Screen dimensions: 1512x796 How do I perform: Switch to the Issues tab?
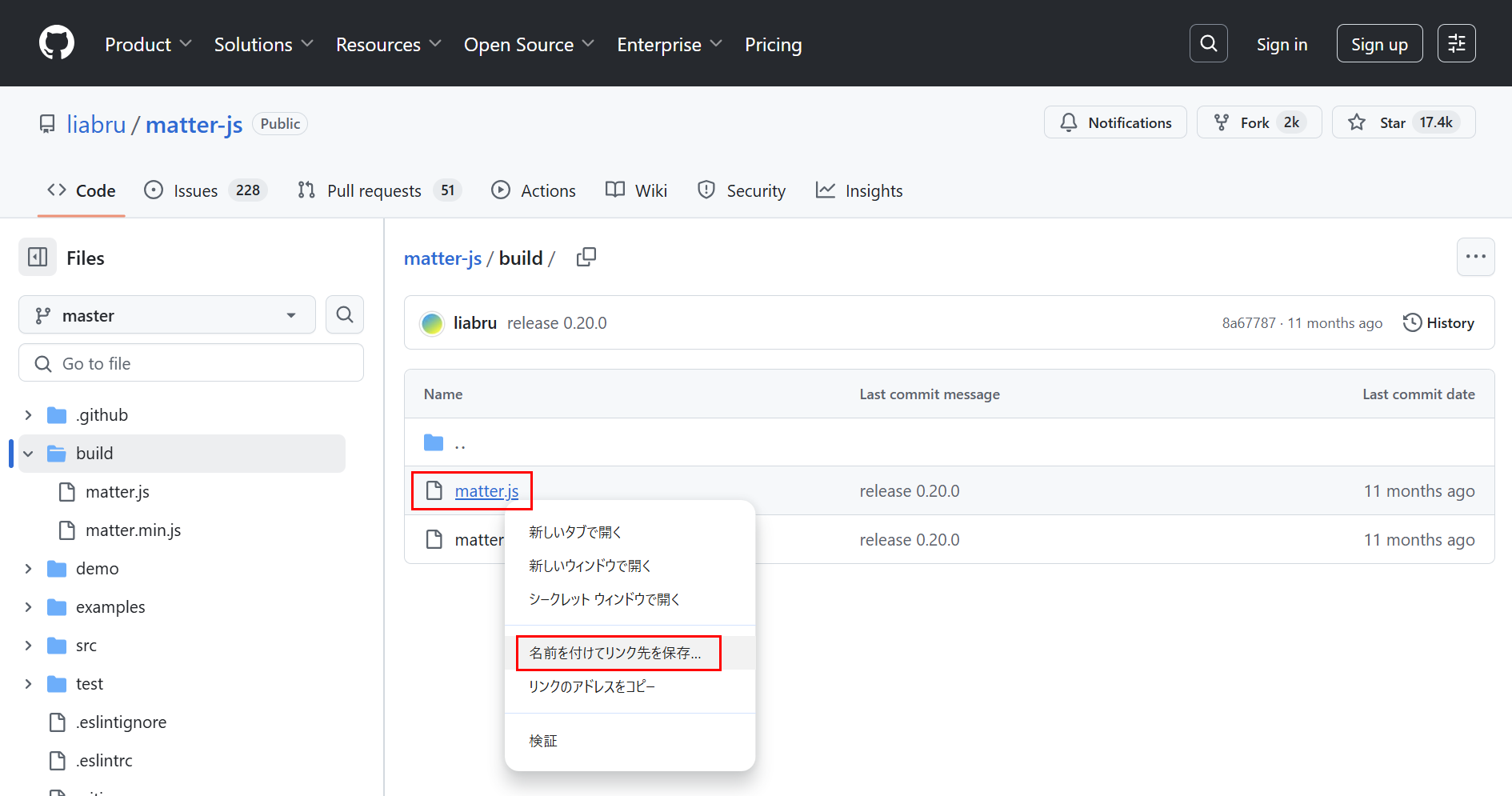coord(195,190)
